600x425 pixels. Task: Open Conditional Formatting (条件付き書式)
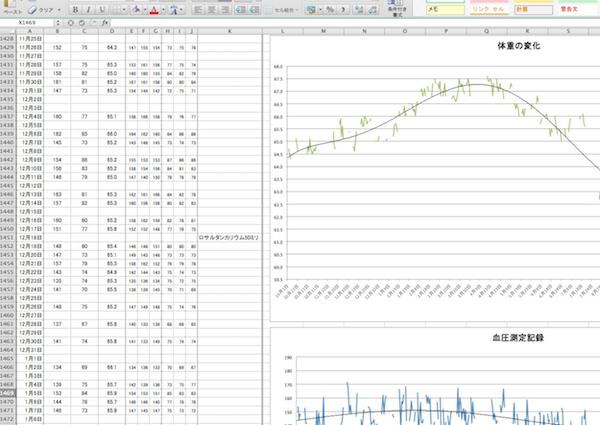(x=397, y=8)
